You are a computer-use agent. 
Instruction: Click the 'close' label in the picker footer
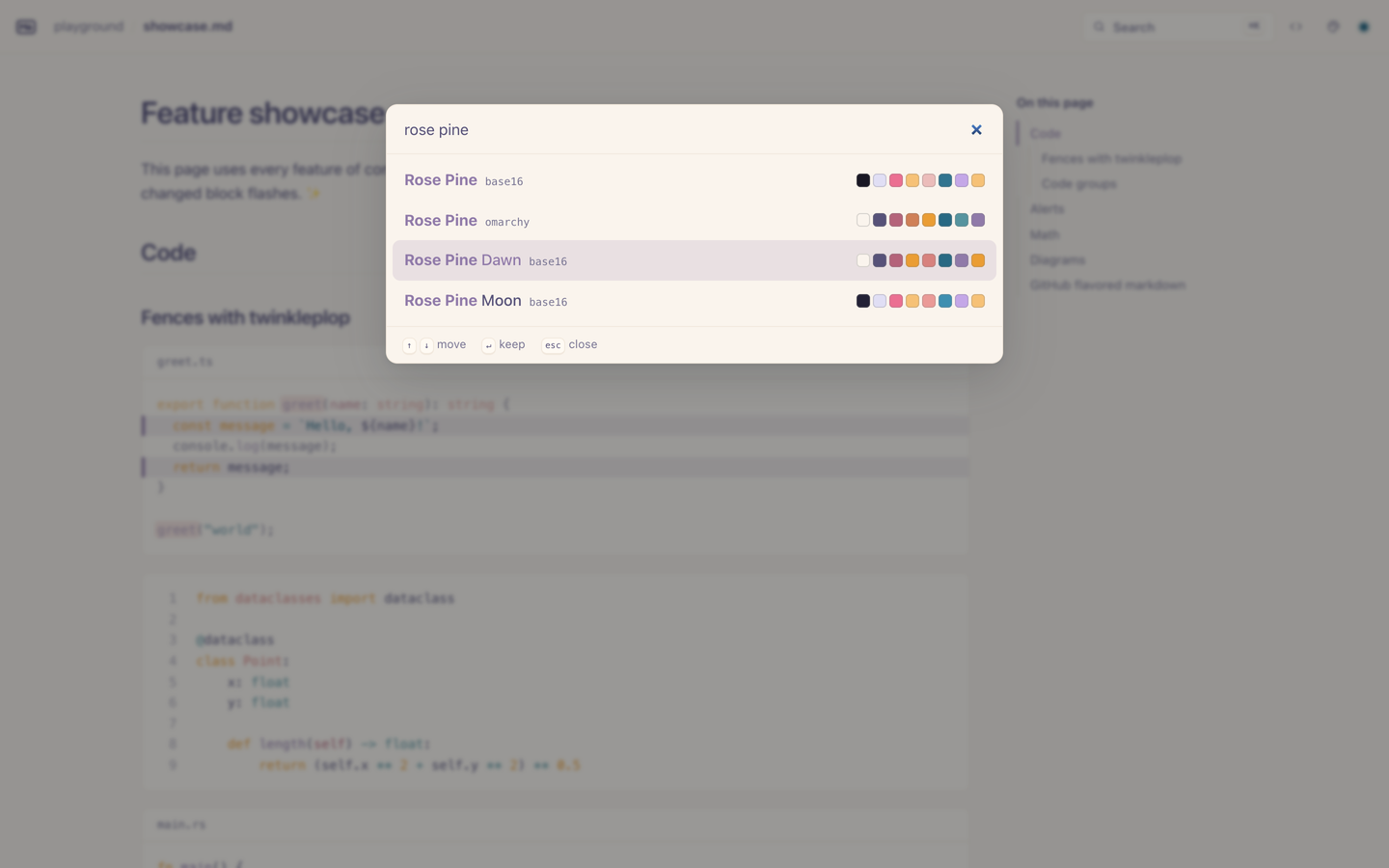click(583, 344)
